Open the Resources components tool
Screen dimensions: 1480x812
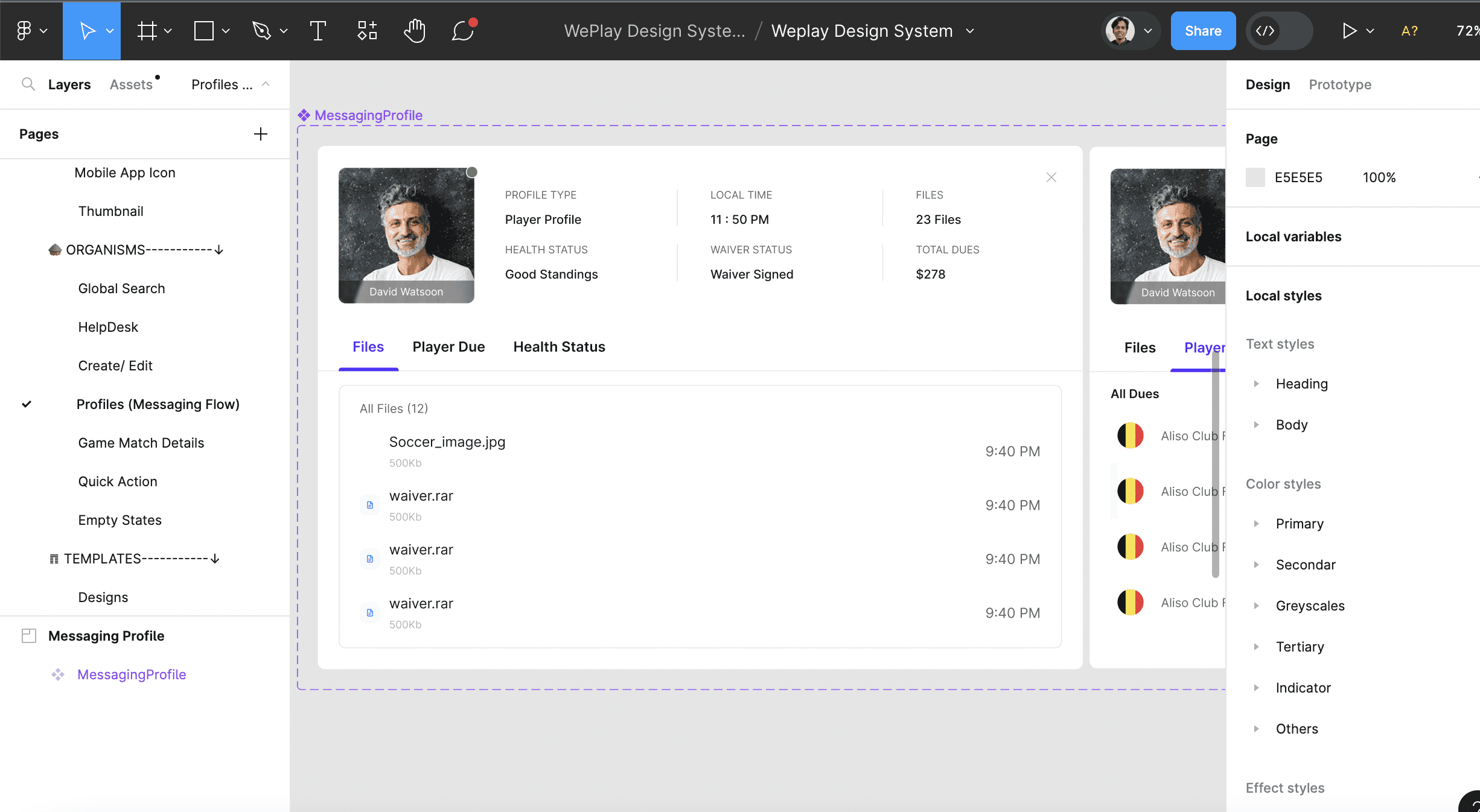(367, 31)
